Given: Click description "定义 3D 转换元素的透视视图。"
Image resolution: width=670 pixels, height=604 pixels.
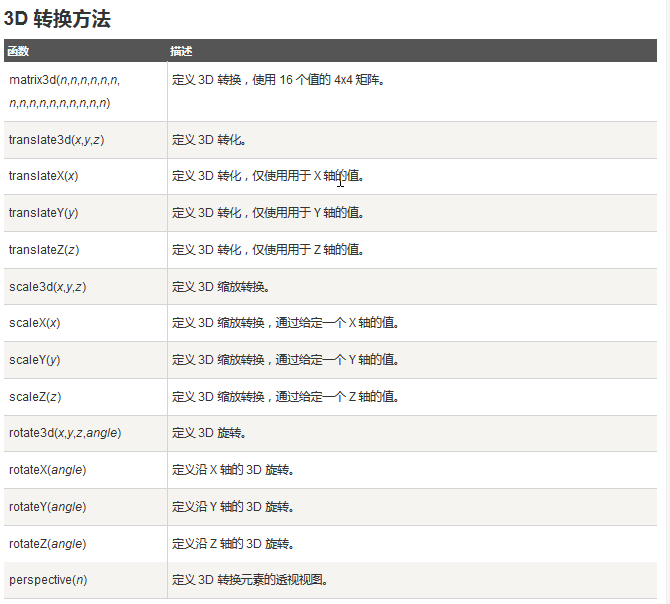Looking at the screenshot, I should pyautogui.click(x=250, y=580).
